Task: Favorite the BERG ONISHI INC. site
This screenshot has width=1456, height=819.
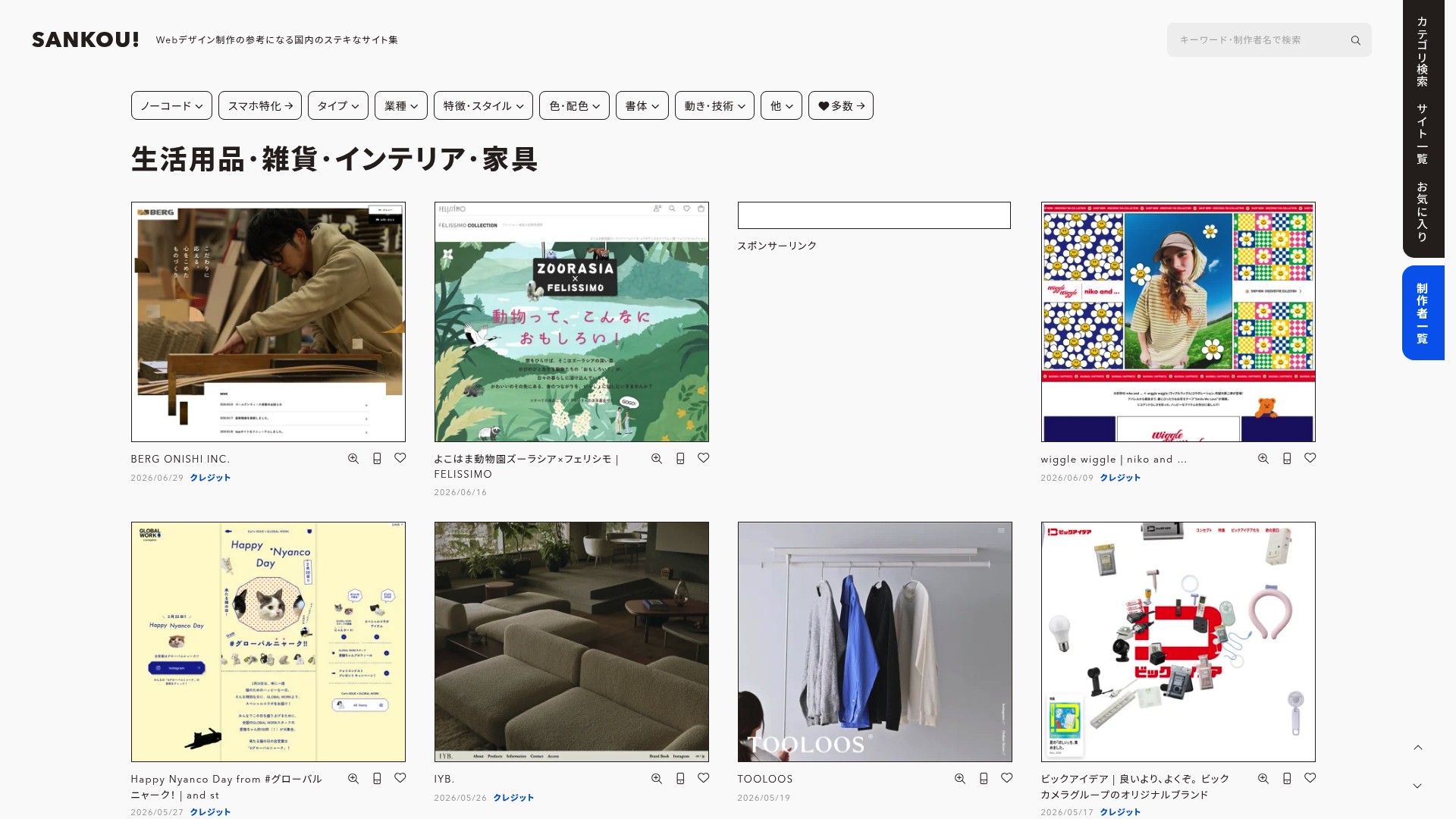Action: pyautogui.click(x=400, y=458)
